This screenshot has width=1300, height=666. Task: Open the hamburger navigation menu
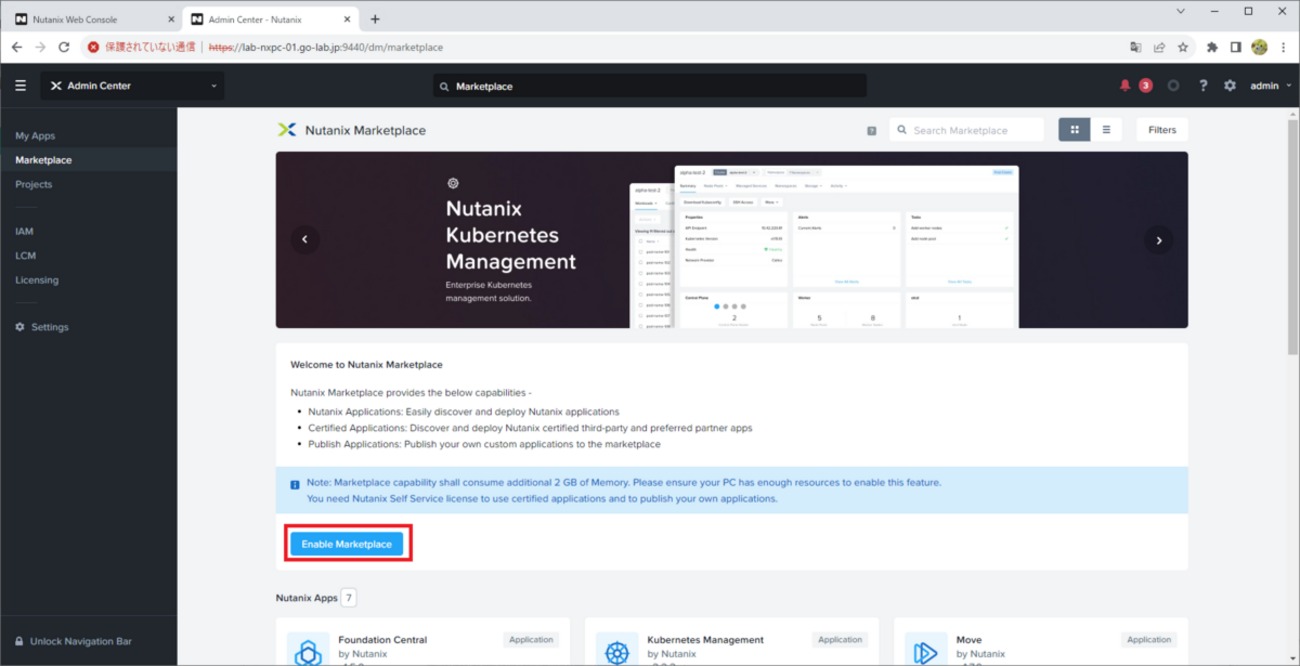20,86
